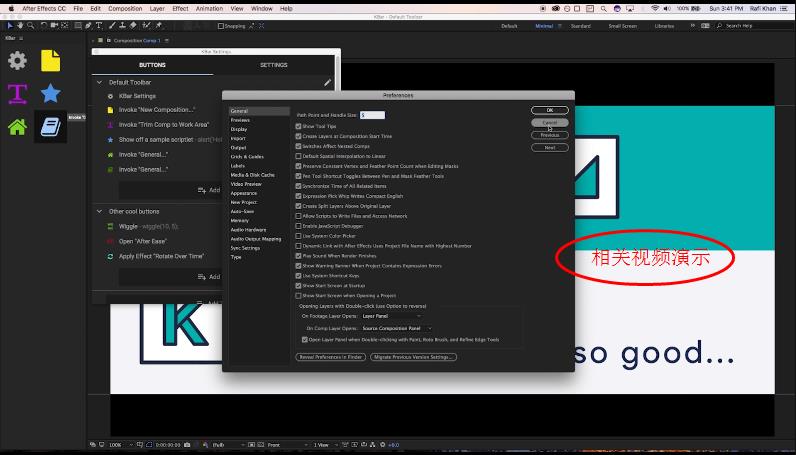Click the OK button in Preferences
The height and width of the screenshot is (455, 796).
[549, 110]
